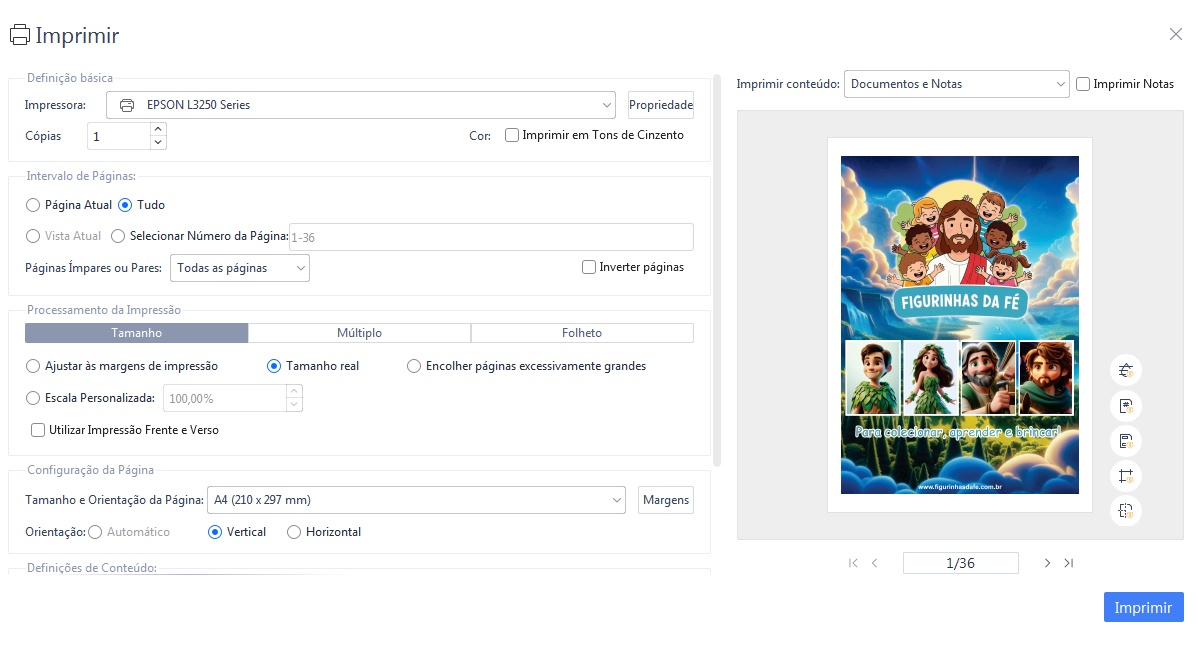Image resolution: width=1198 pixels, height=646 pixels.
Task: Click the topmost round icon beside preview
Action: click(x=1126, y=371)
